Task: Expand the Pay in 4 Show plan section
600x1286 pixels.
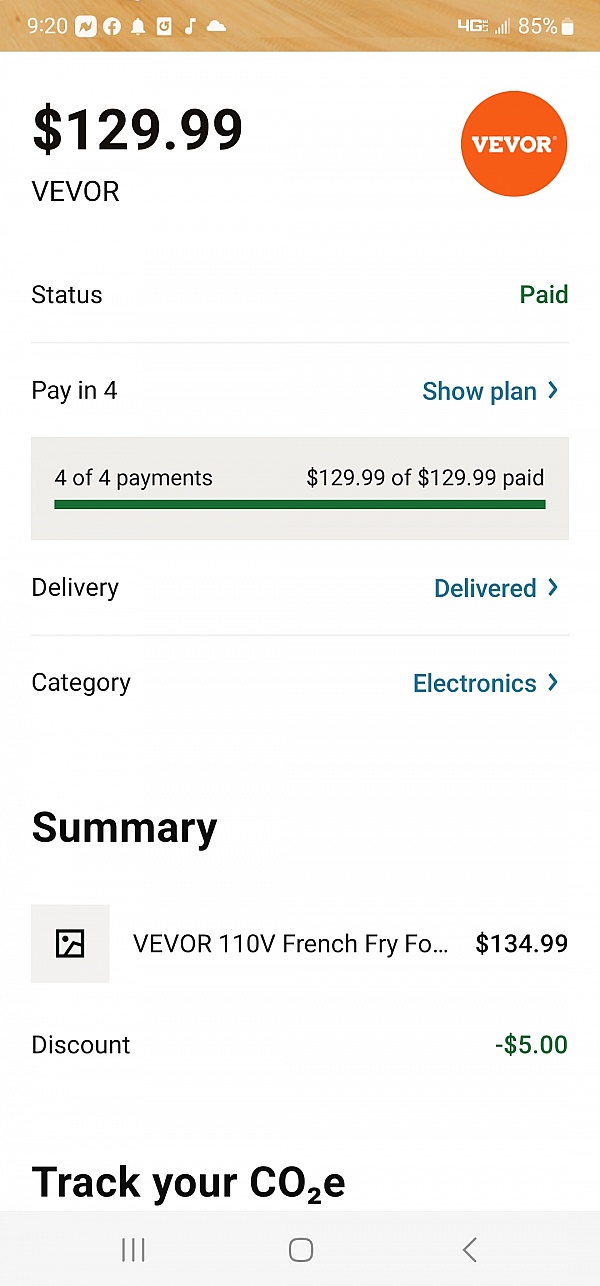Action: point(491,391)
